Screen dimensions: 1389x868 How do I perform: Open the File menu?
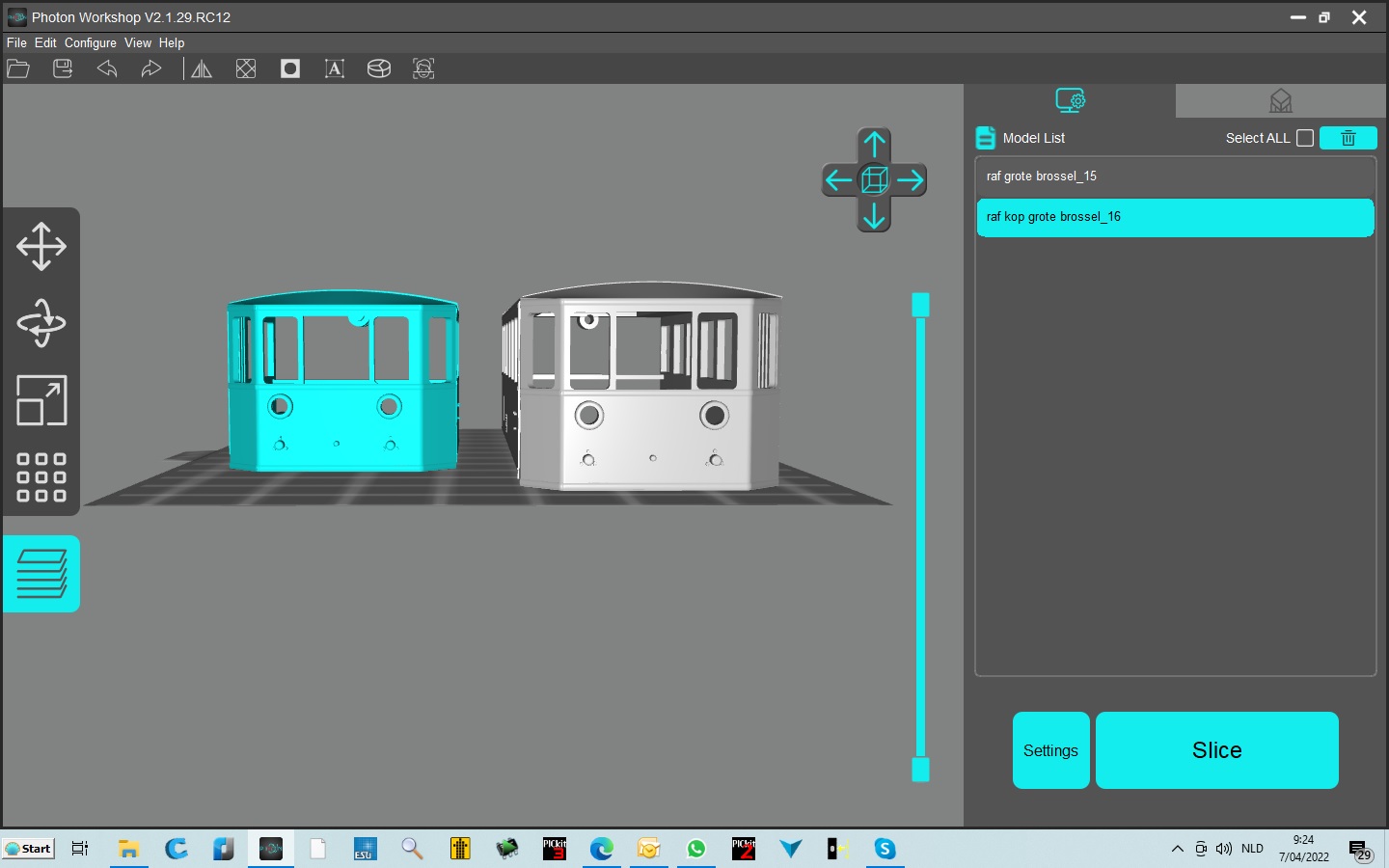(16, 42)
